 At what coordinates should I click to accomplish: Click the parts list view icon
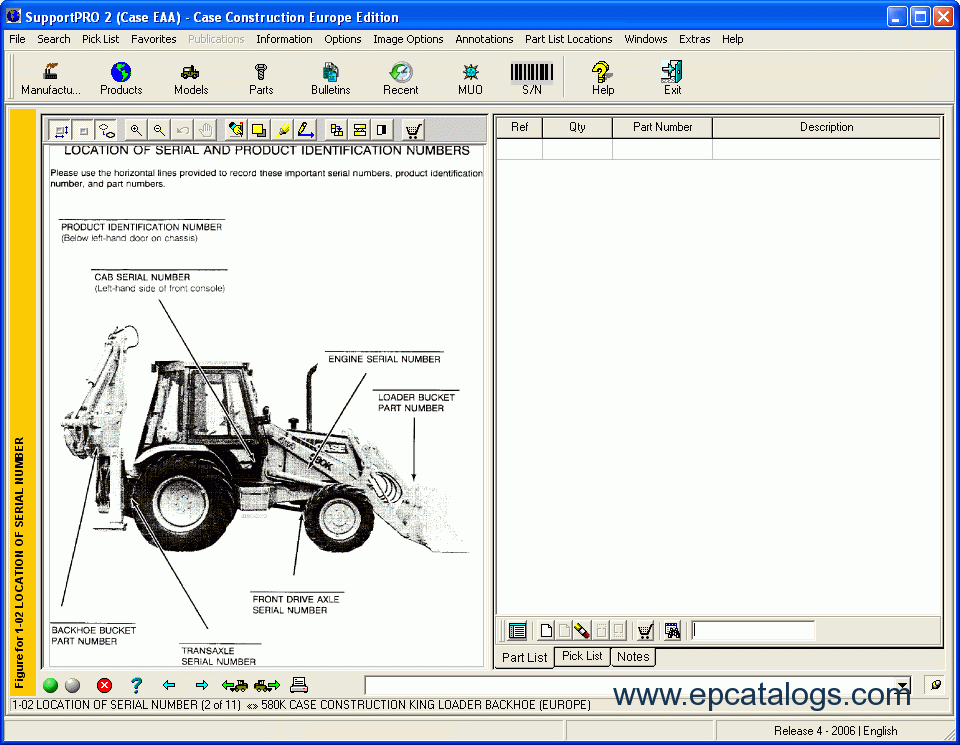click(517, 631)
